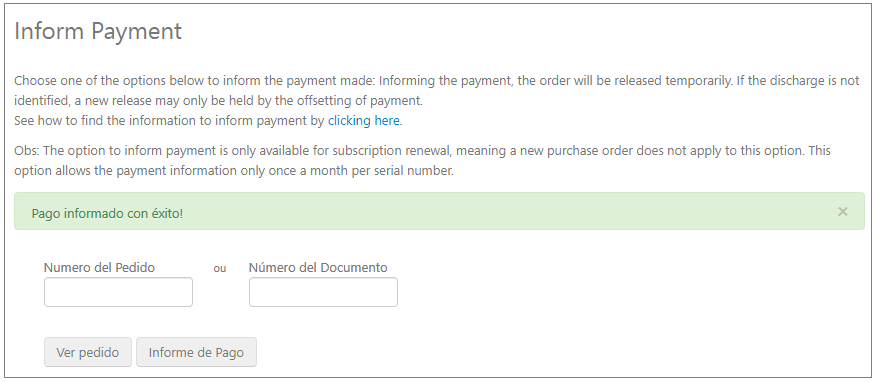Image resolution: width=876 pixels, height=382 pixels.
Task: Click the word "Obs:" in the note
Action: click(27, 151)
